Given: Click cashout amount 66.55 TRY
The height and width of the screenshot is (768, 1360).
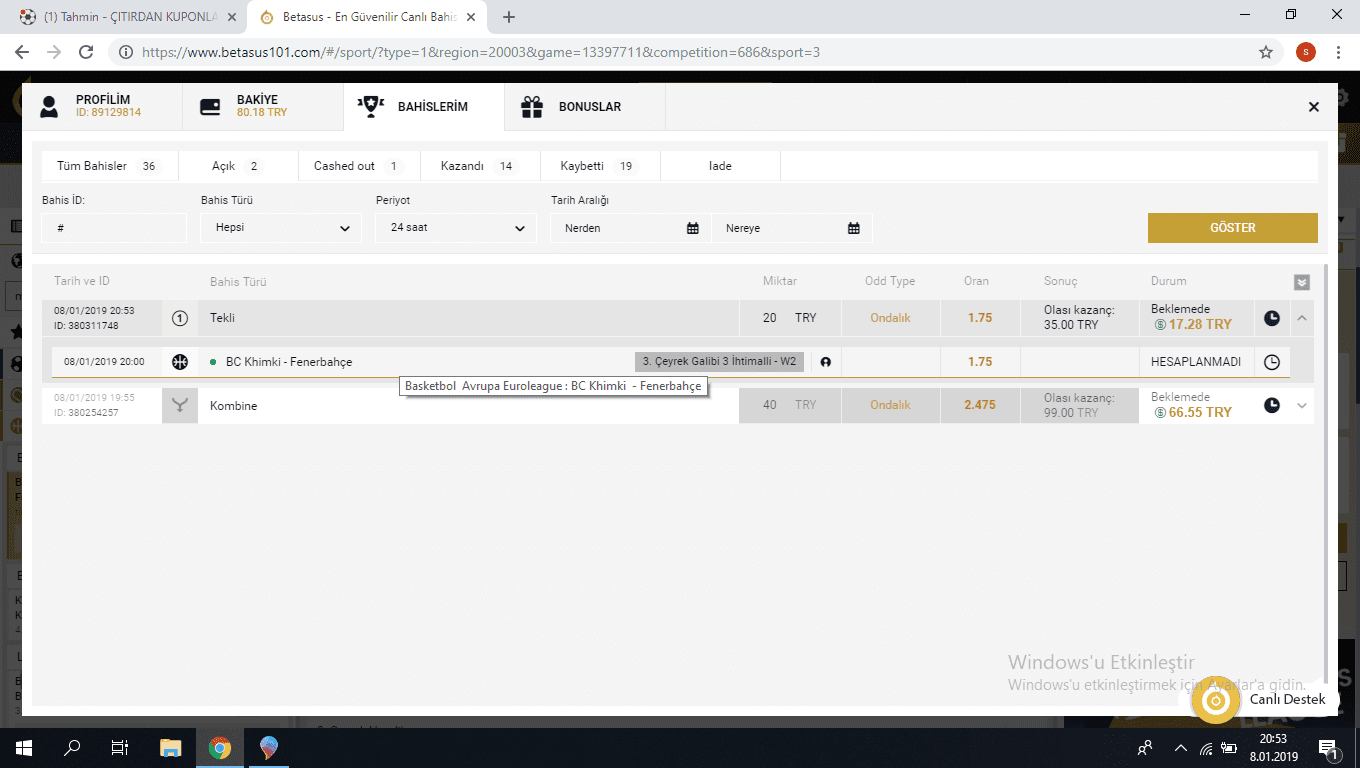Looking at the screenshot, I should click(x=1192, y=412).
